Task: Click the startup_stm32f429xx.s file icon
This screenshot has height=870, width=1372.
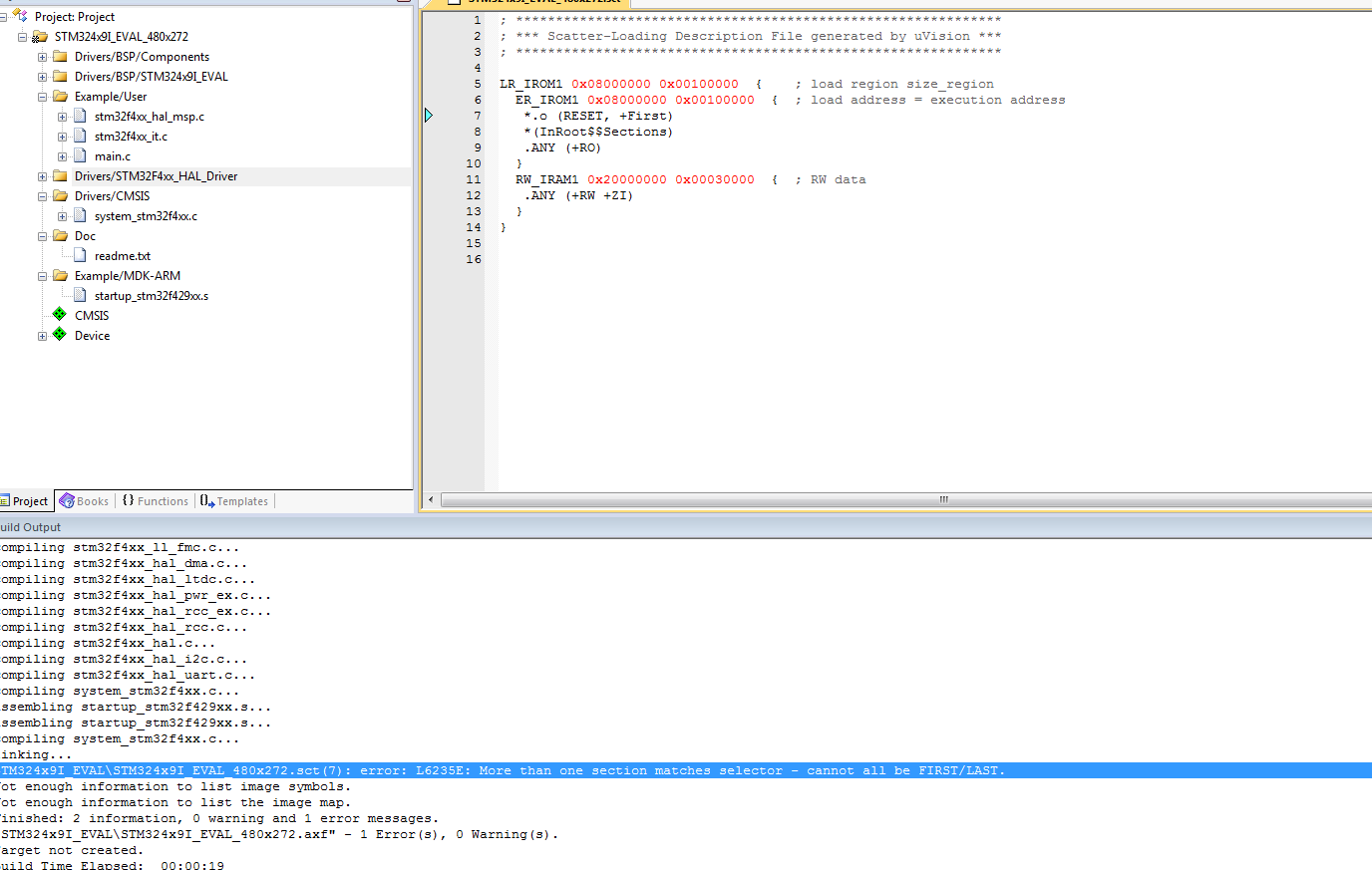Action: click(80, 296)
